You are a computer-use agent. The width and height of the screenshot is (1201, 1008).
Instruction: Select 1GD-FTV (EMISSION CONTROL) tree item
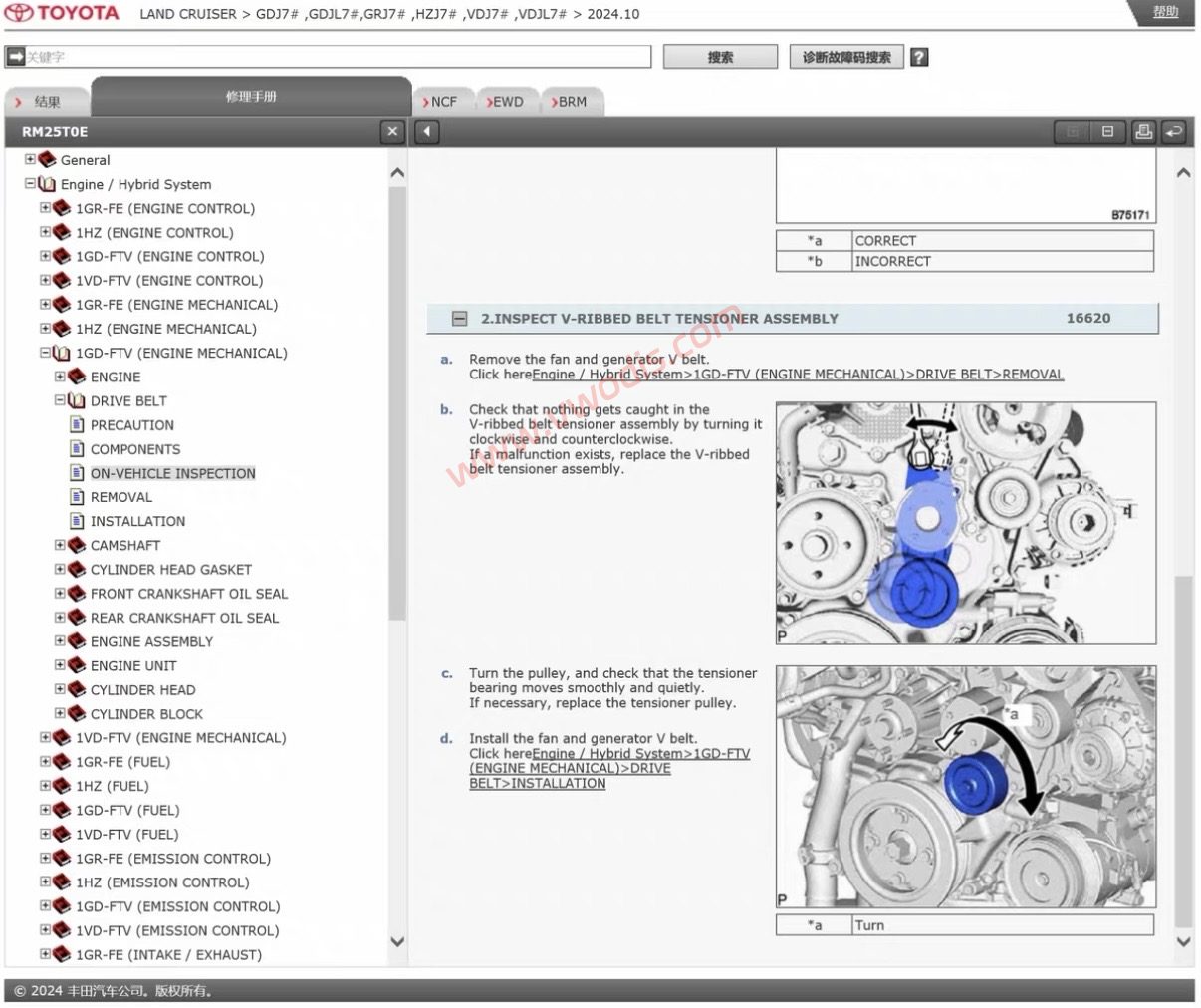[x=178, y=906]
